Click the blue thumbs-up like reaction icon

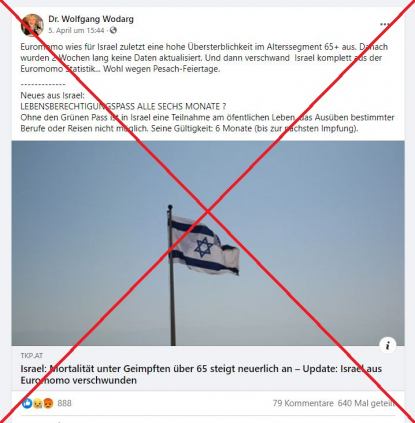click(x=27, y=403)
